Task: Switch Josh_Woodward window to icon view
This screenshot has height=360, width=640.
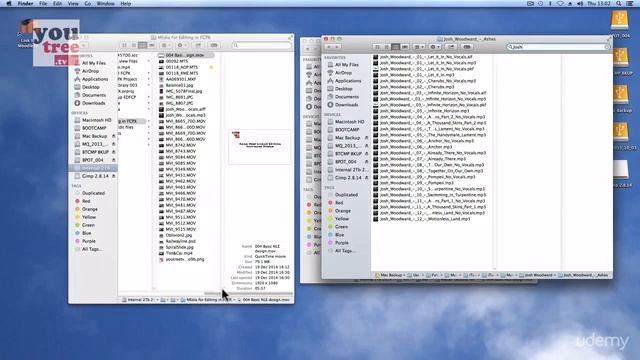Action: point(378,47)
